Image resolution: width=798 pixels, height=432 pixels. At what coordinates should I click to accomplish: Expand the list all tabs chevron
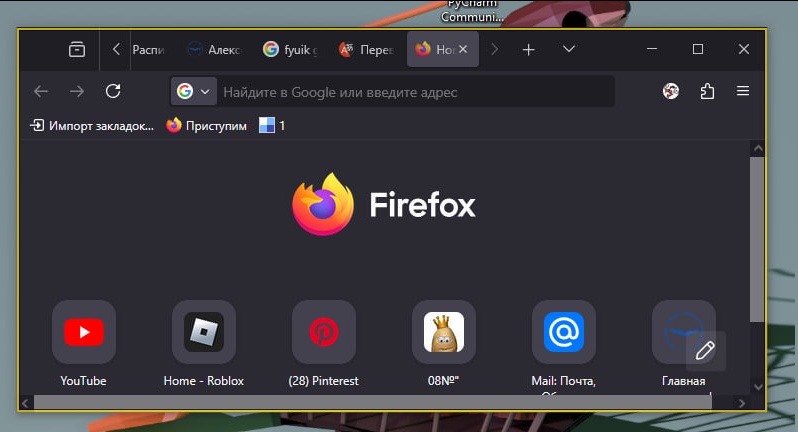[569, 50]
